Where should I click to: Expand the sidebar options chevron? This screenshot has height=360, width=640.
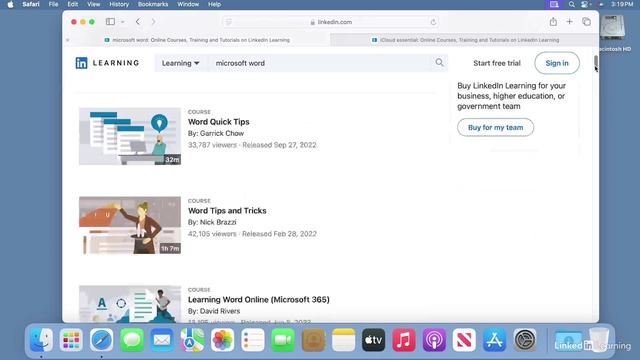pyautogui.click(x=122, y=22)
